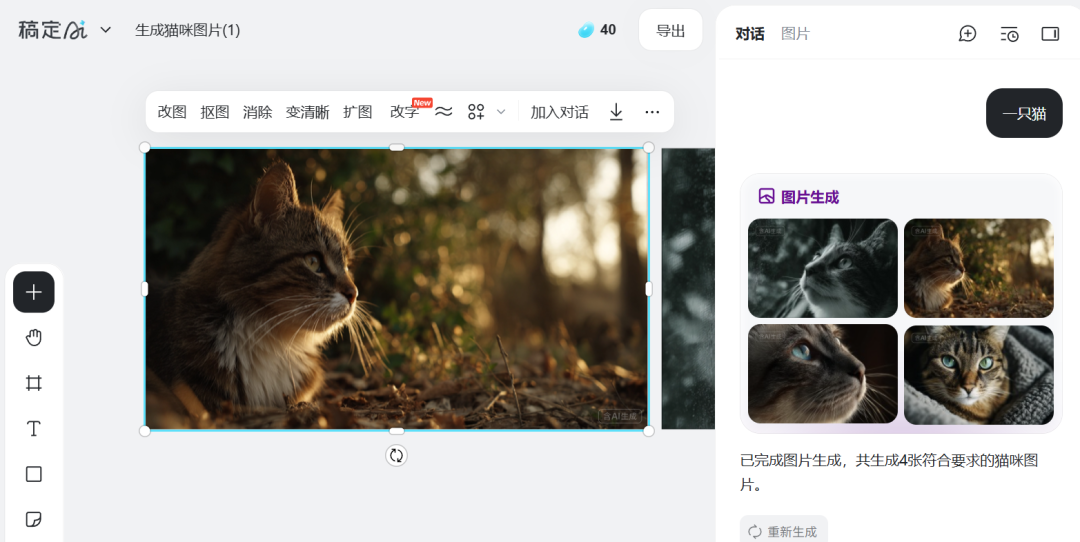Expand the chevron next to shapes icon
The height and width of the screenshot is (542, 1080).
pyautogui.click(x=501, y=112)
